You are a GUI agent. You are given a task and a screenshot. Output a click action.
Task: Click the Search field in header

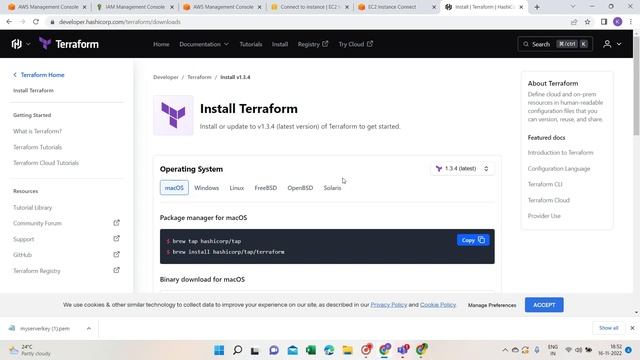pyautogui.click(x=555, y=44)
